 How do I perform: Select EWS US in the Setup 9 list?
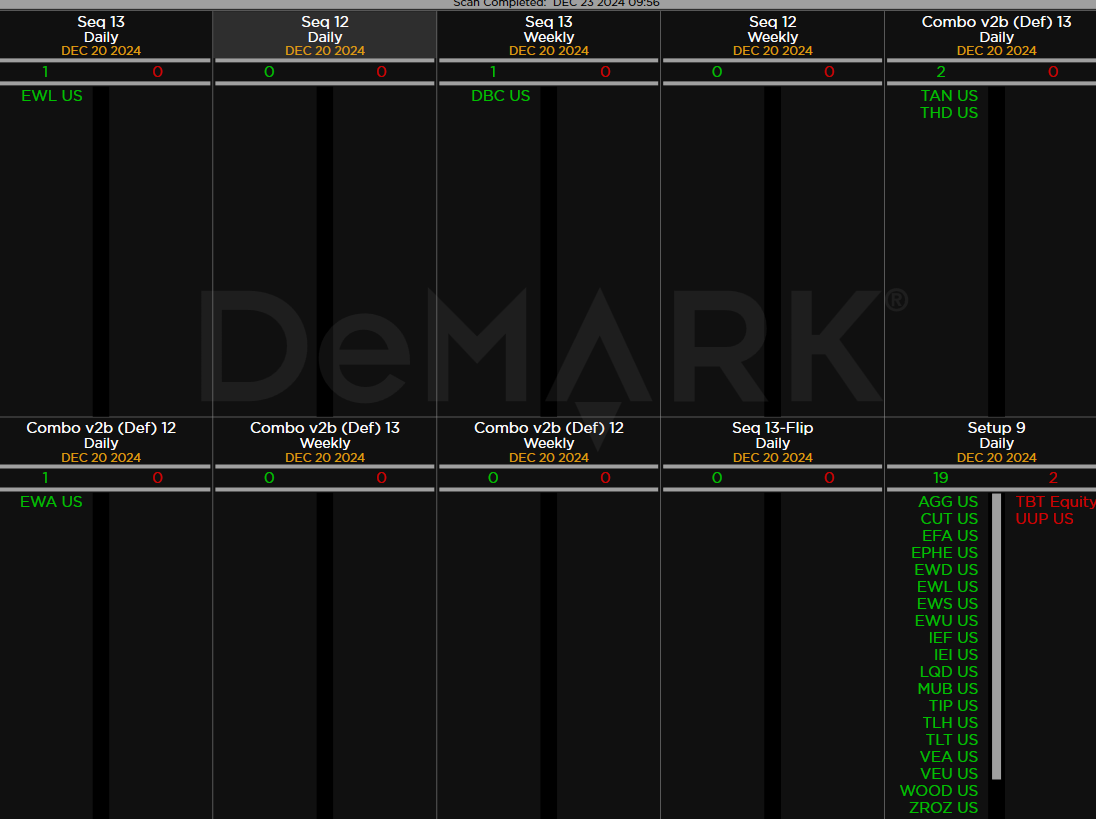pyautogui.click(x=947, y=604)
